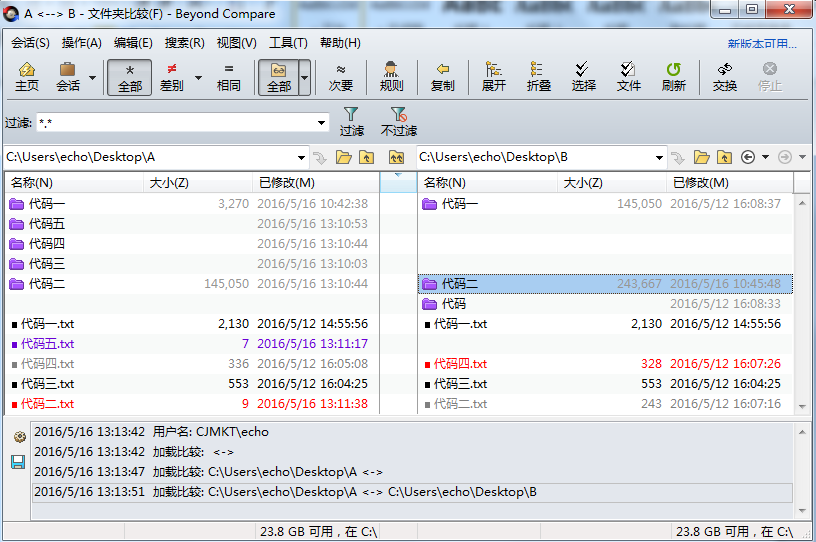816x542 pixels.
Task: Expand the right folder path dropdown
Action: point(659,157)
